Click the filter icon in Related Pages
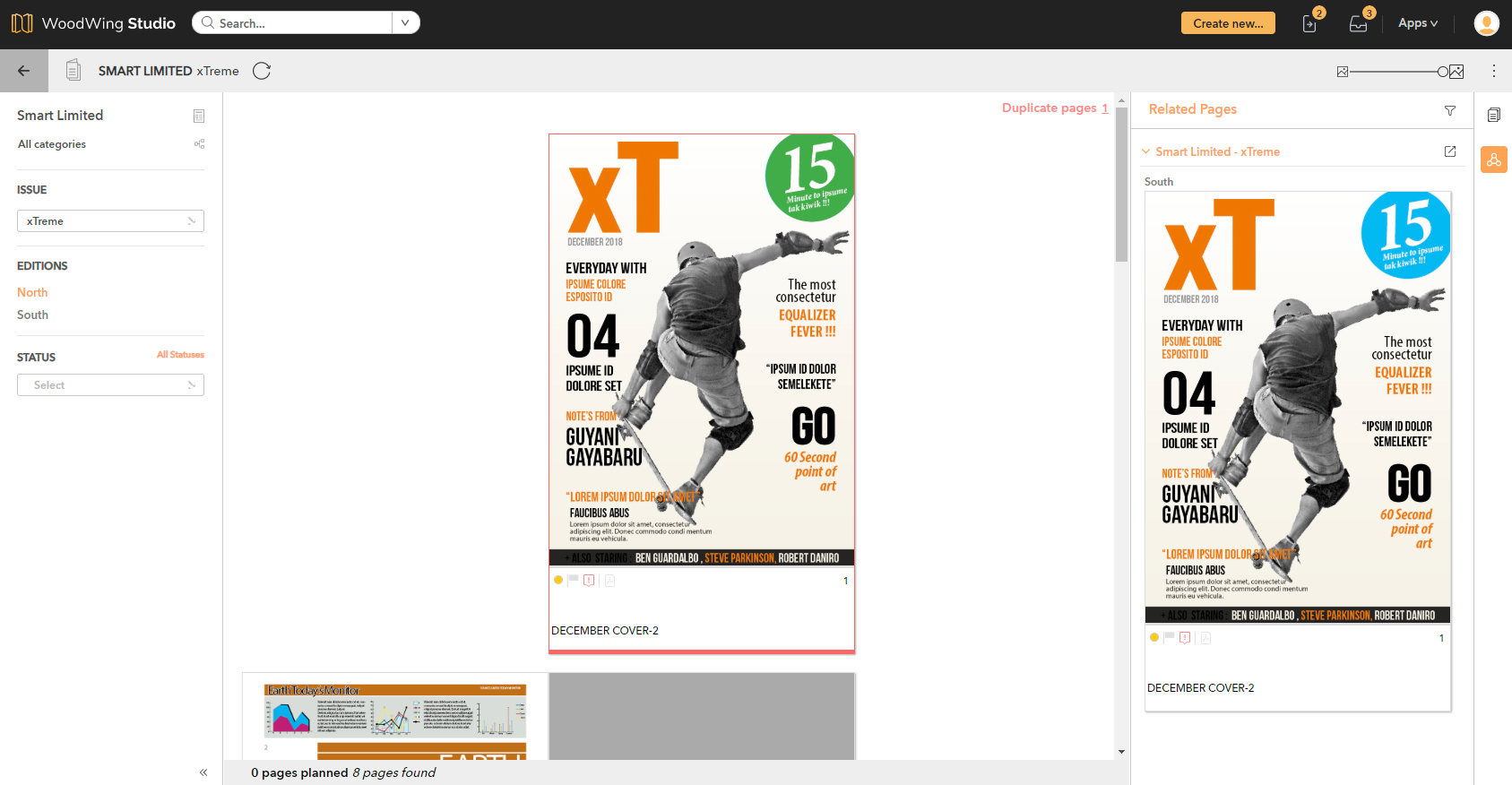 coord(1449,110)
